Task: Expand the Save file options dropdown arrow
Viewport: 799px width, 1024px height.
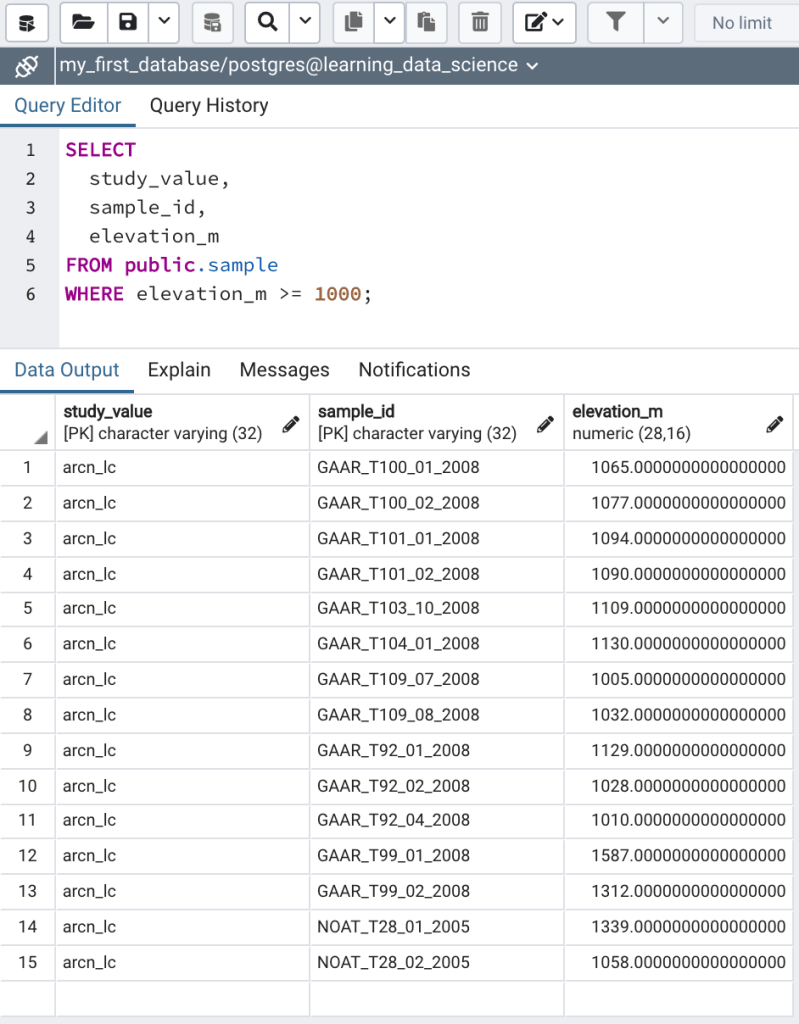Action: coord(164,22)
